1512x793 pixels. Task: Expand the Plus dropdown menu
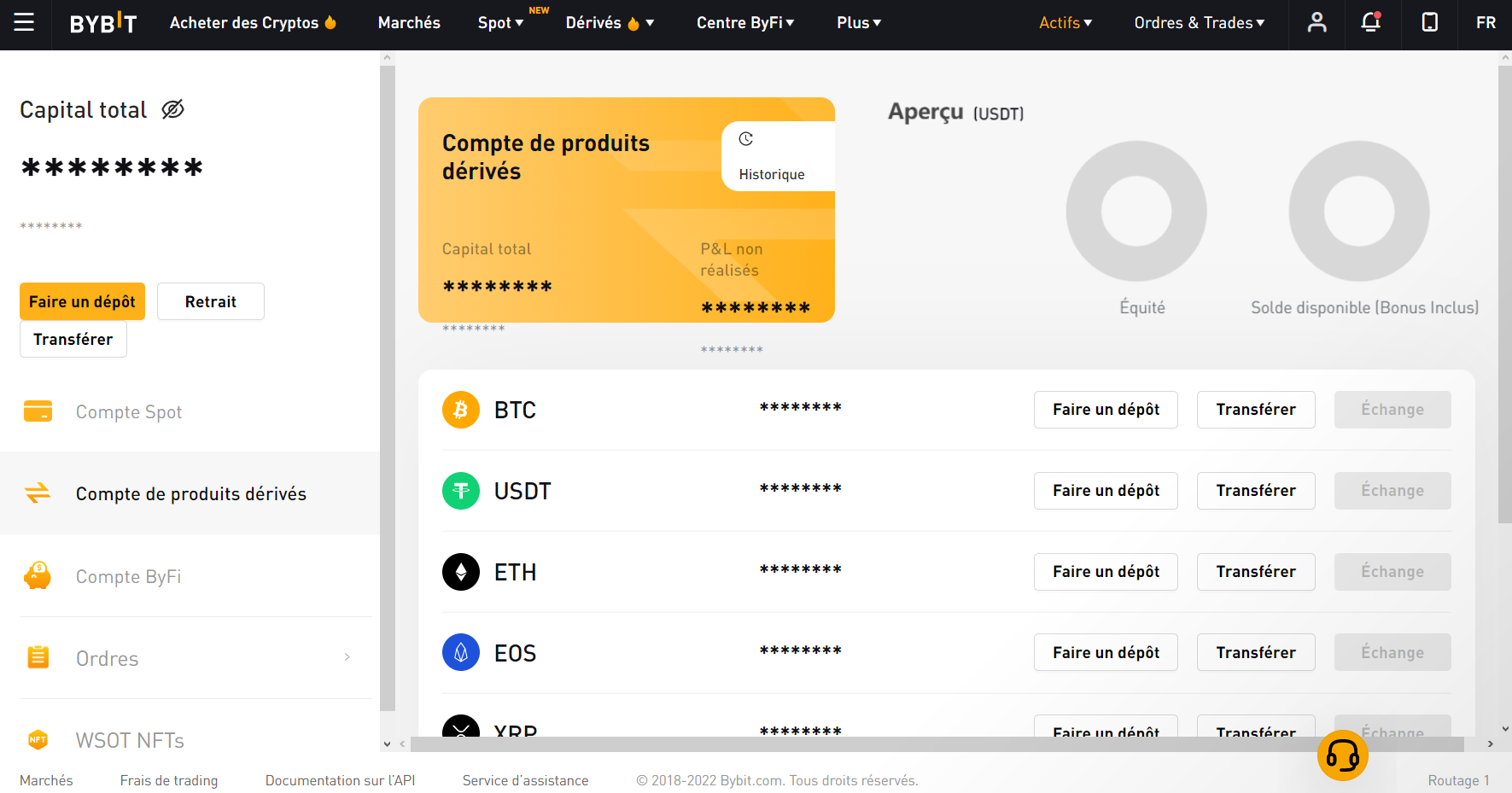point(859,23)
